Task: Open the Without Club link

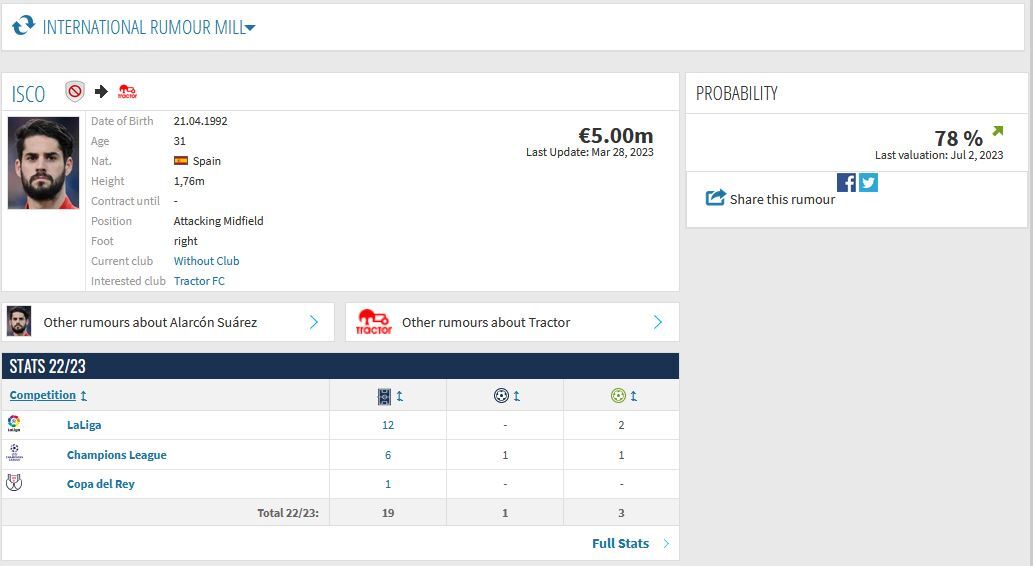Action: (206, 261)
